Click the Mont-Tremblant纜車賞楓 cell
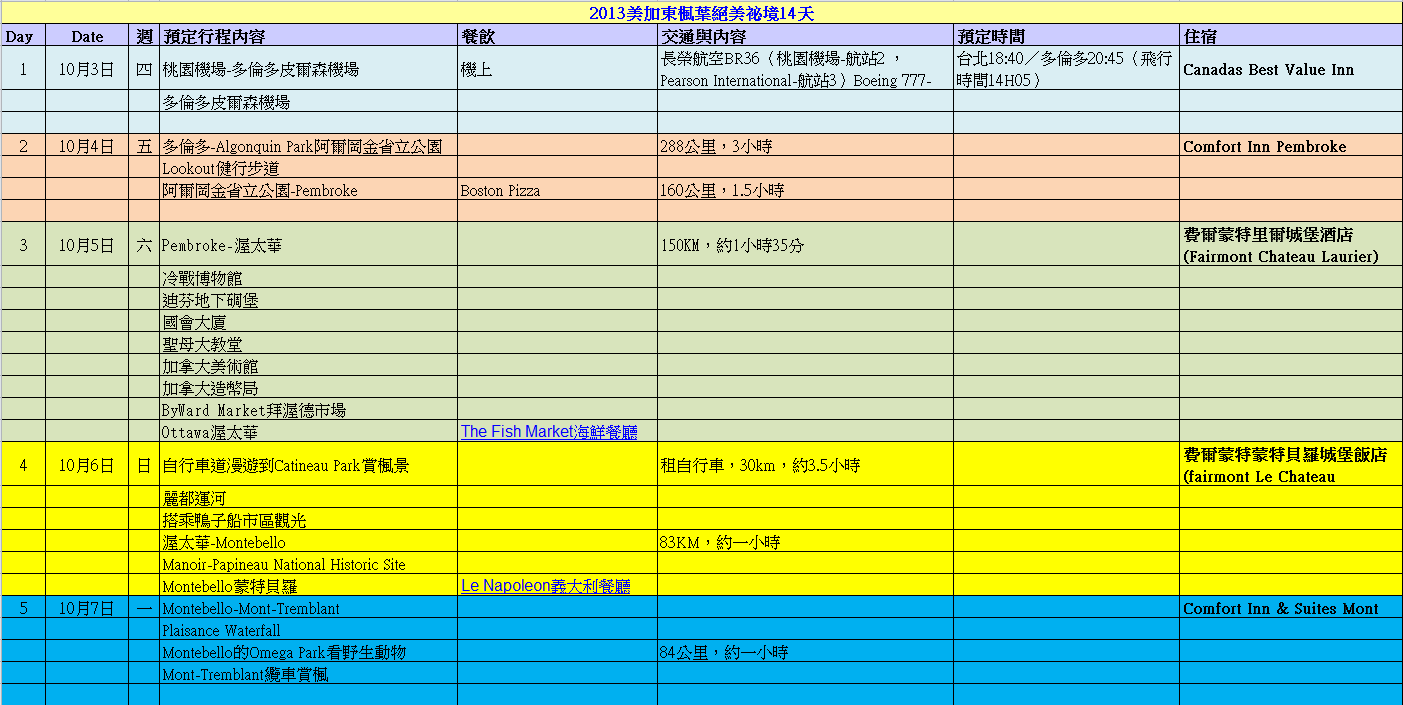 [245, 675]
